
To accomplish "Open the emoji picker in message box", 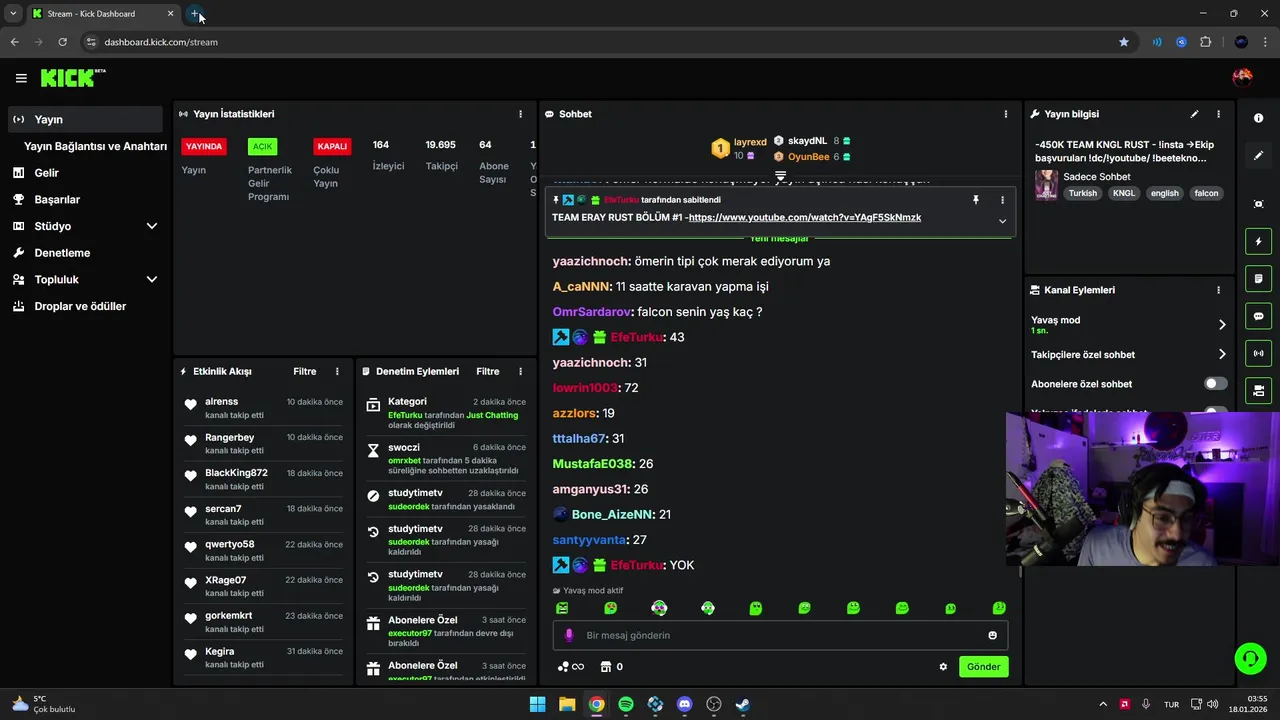I will [992, 635].
